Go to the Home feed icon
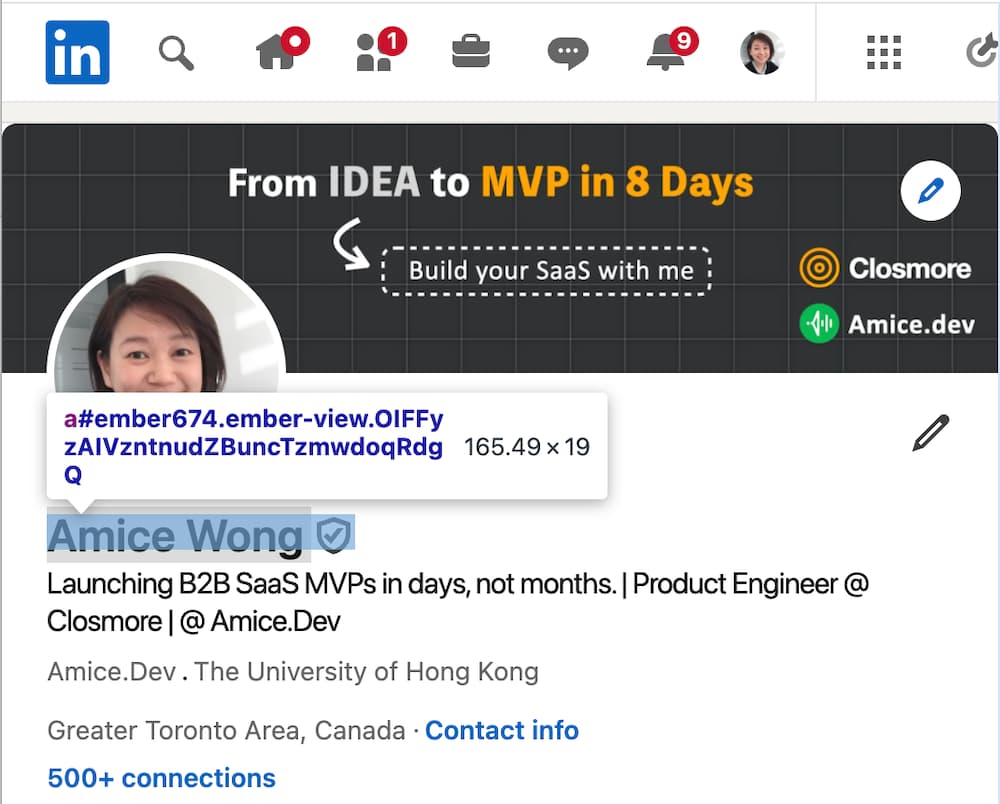1000x804 pixels. pyautogui.click(x=278, y=52)
